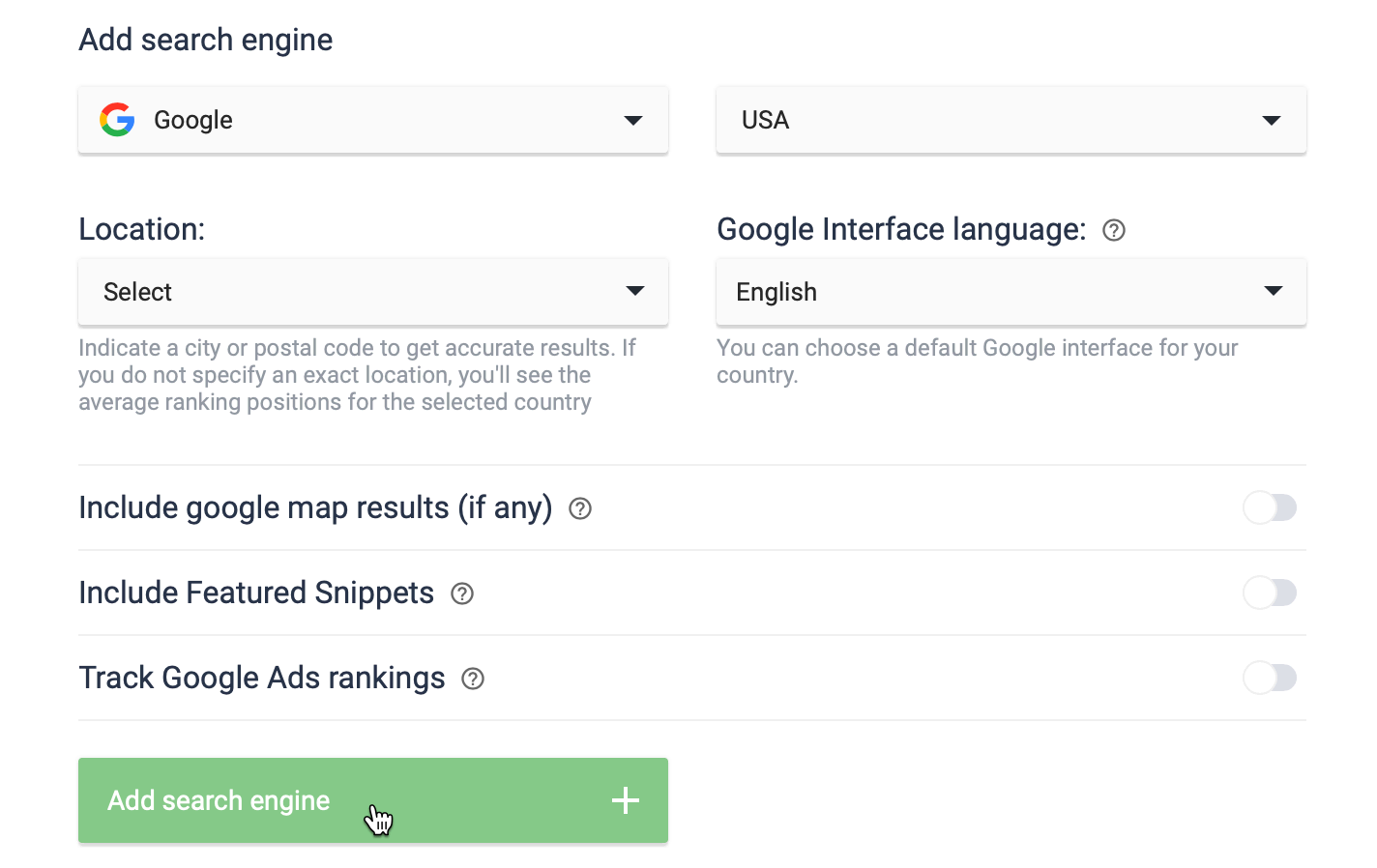Enable Include google map results toggle
The width and height of the screenshot is (1377, 868).
[x=1270, y=507]
